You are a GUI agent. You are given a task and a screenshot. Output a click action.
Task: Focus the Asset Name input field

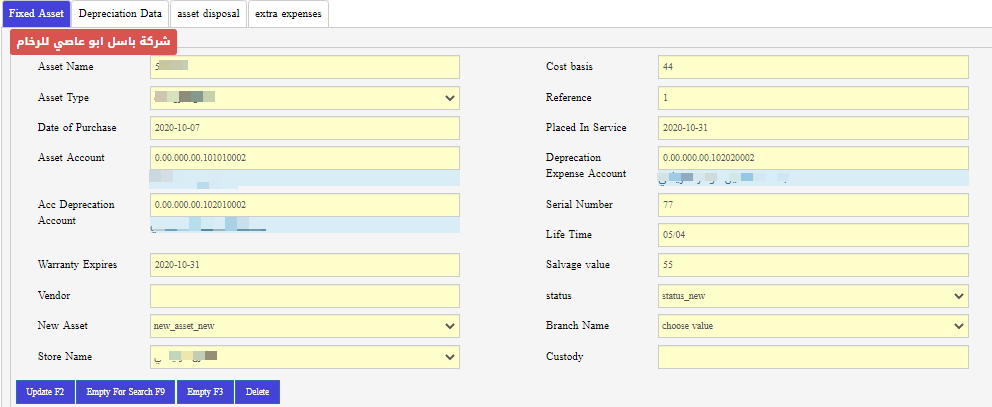pos(305,67)
